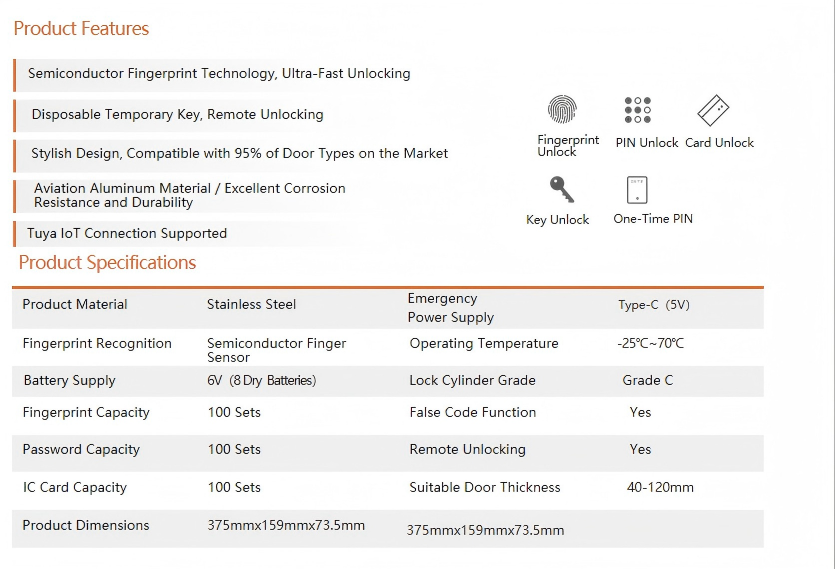Select the Product Features heading
The height and width of the screenshot is (569, 835).
[81, 29]
